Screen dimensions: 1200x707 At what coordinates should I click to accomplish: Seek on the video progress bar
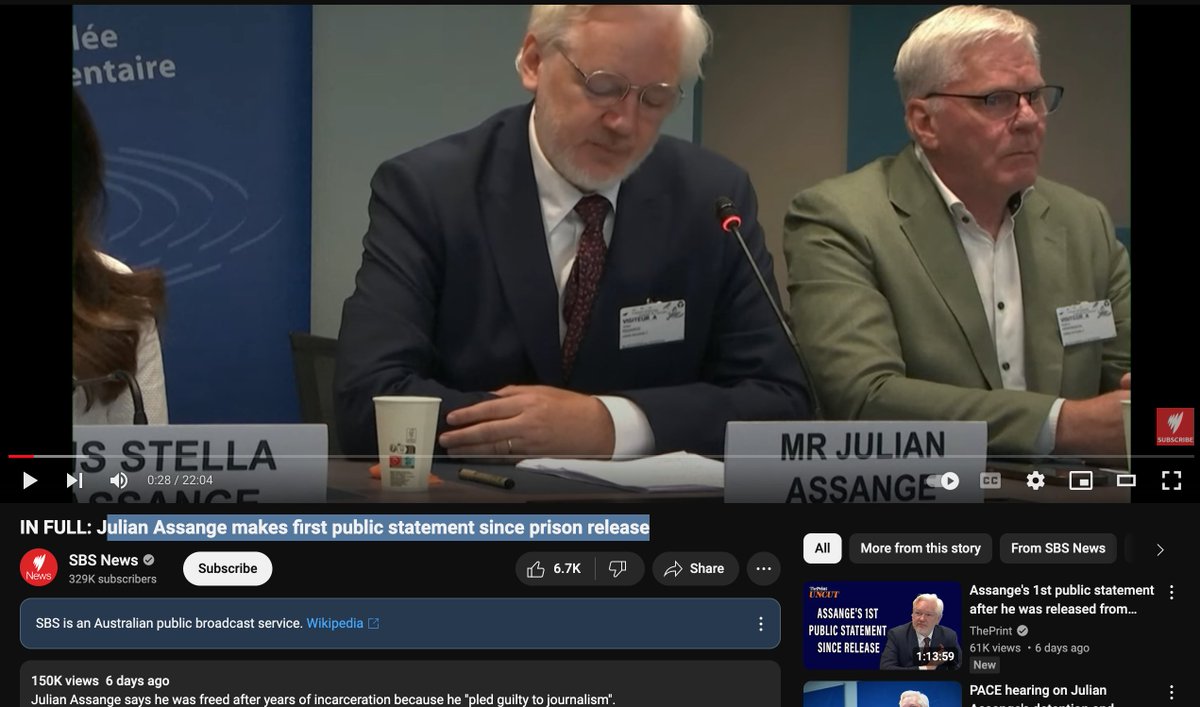(x=600, y=456)
